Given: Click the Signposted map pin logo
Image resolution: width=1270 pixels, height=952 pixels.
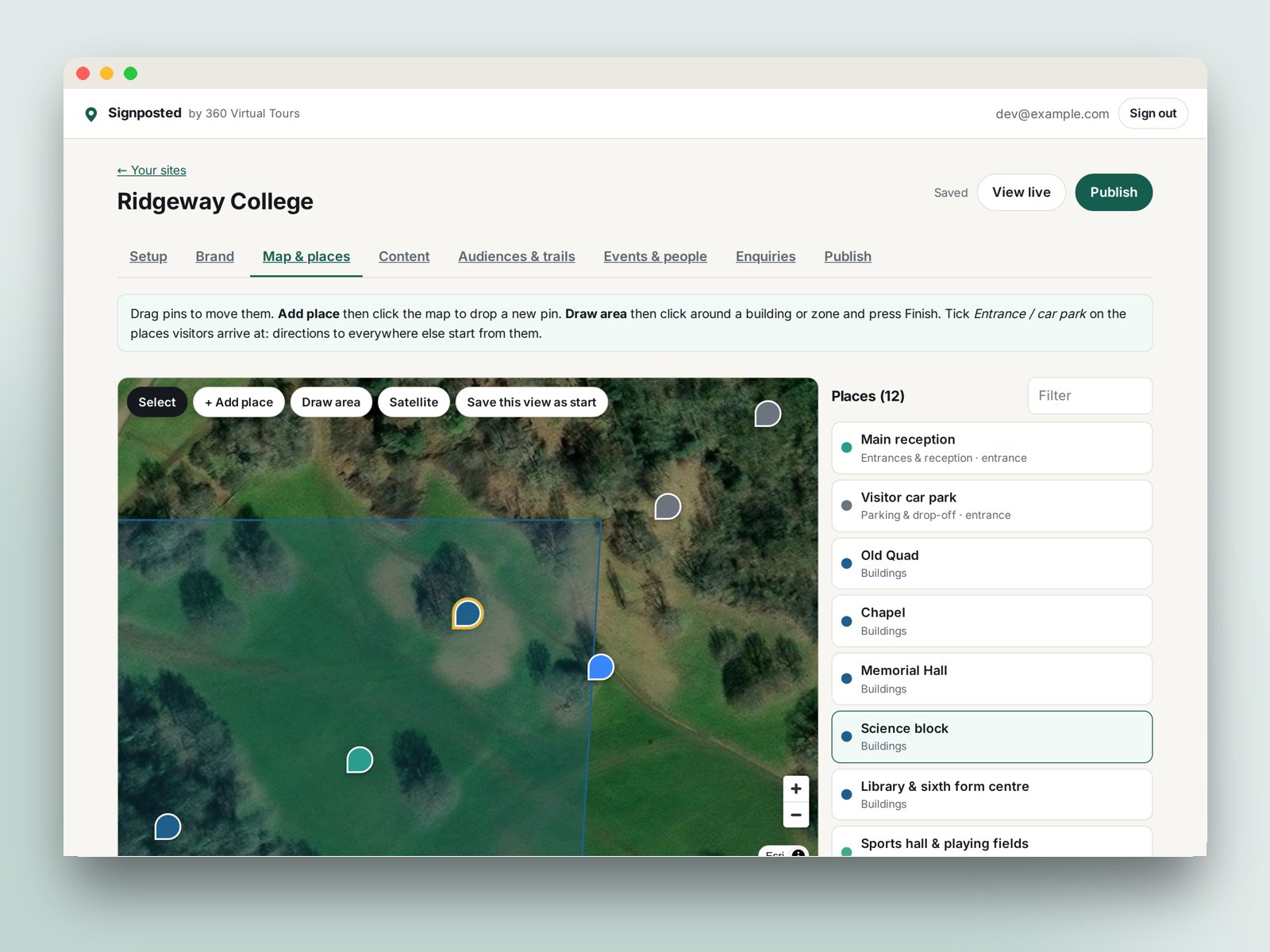Looking at the screenshot, I should pos(91,114).
